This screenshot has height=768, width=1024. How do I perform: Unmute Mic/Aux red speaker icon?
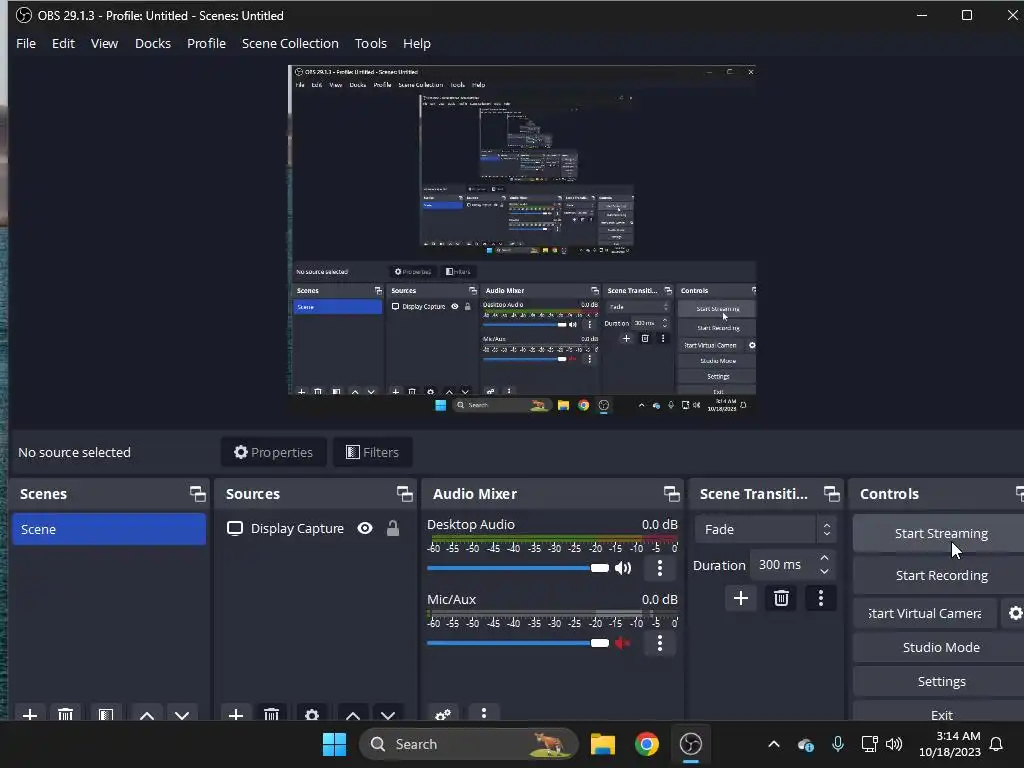tap(623, 643)
